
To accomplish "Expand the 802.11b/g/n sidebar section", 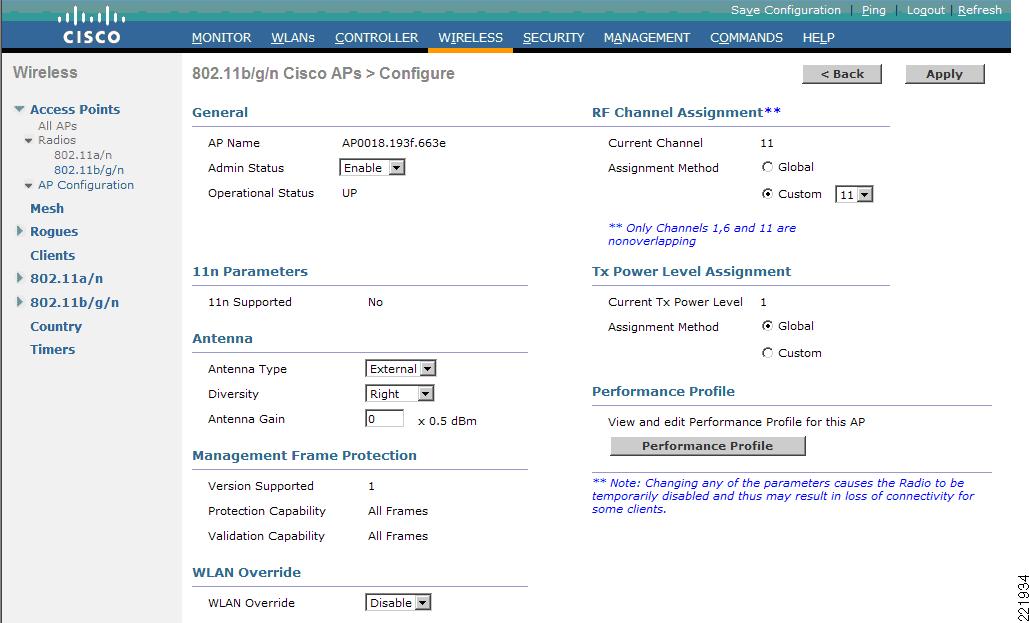I will (x=20, y=302).
